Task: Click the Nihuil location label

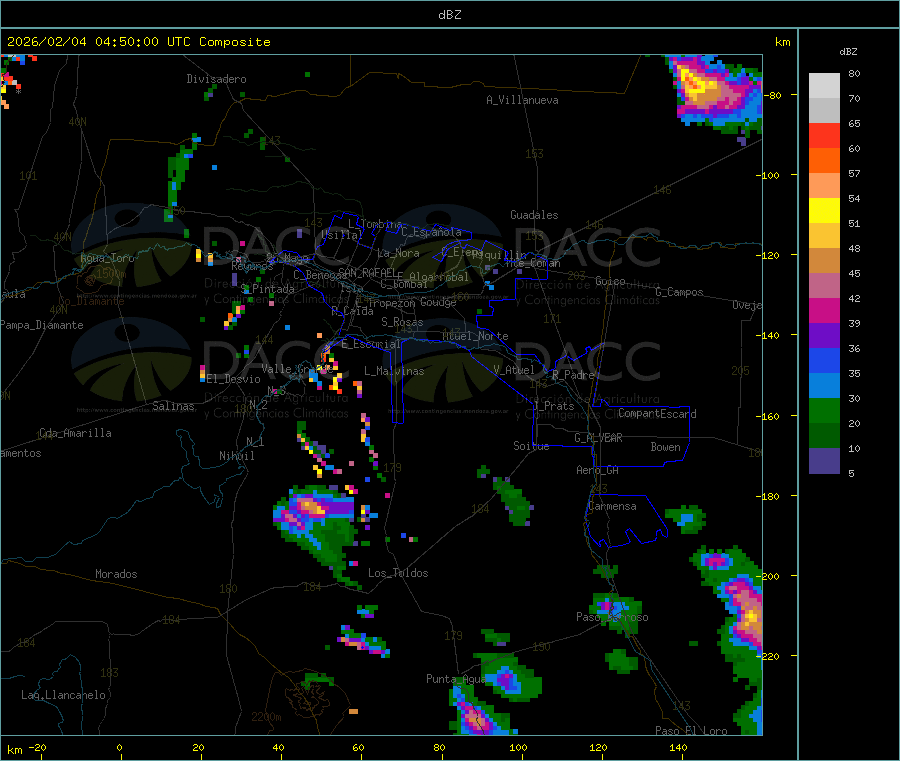Action: click(x=236, y=456)
